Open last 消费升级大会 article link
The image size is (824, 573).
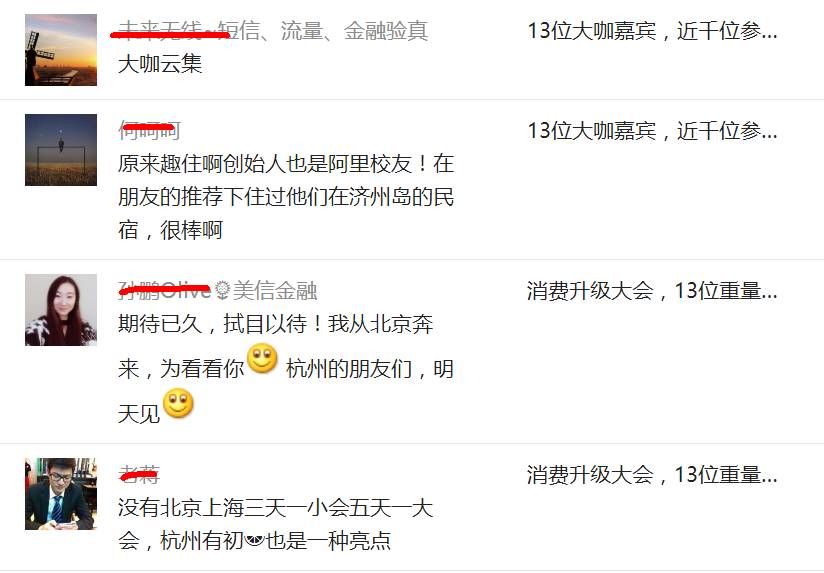pyautogui.click(x=652, y=475)
